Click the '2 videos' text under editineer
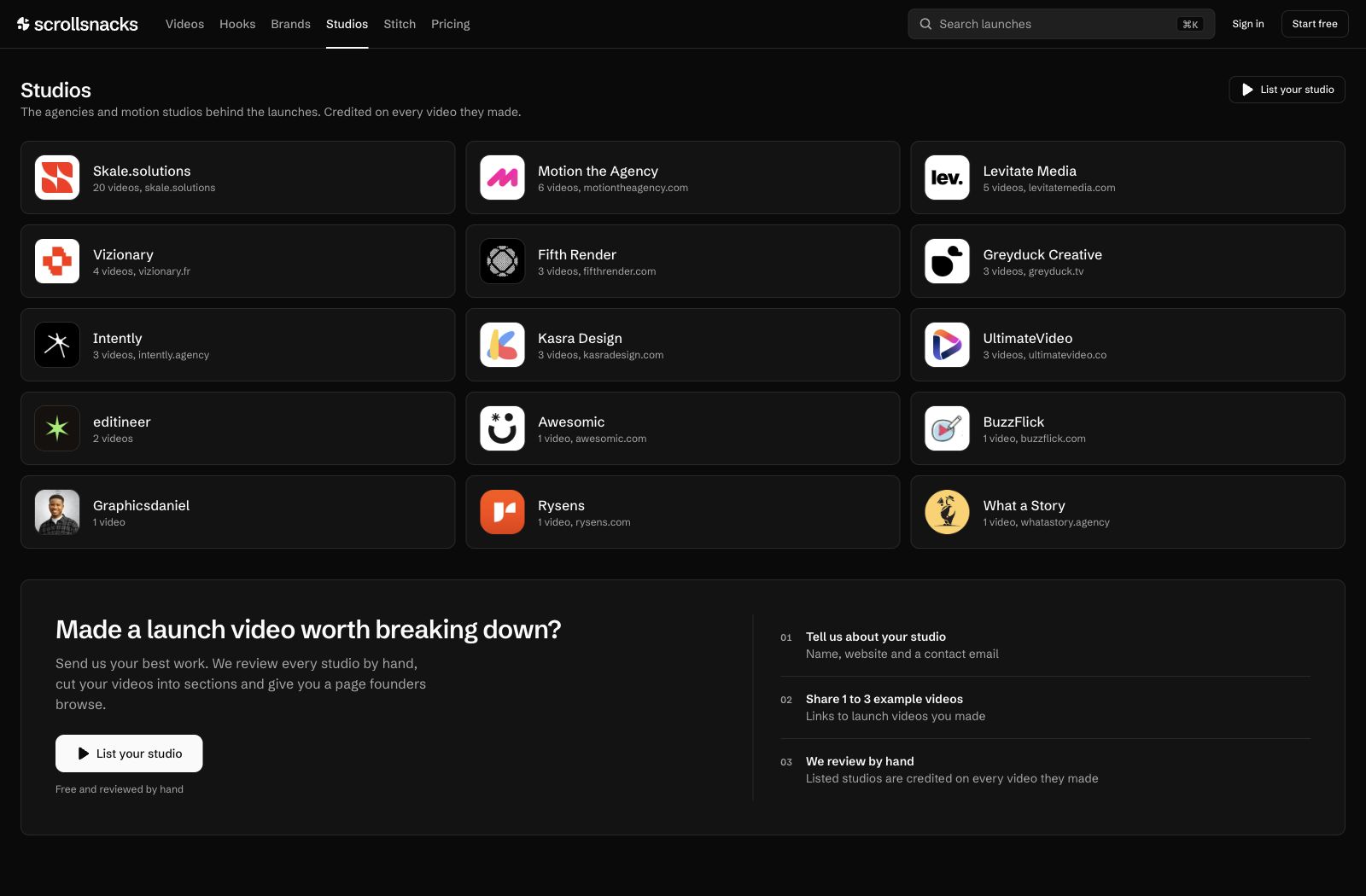This screenshot has height=896, width=1366. tap(113, 439)
